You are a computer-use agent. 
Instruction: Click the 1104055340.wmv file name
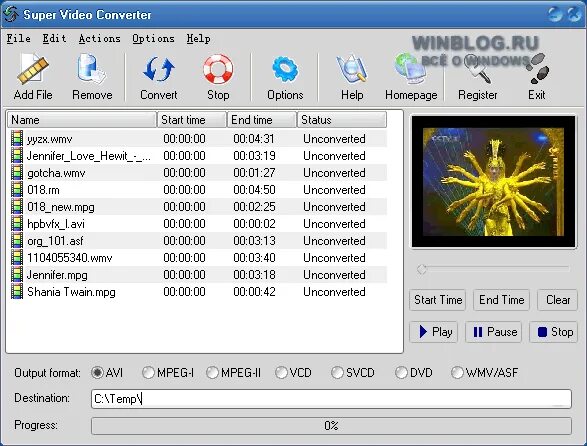click(70, 258)
